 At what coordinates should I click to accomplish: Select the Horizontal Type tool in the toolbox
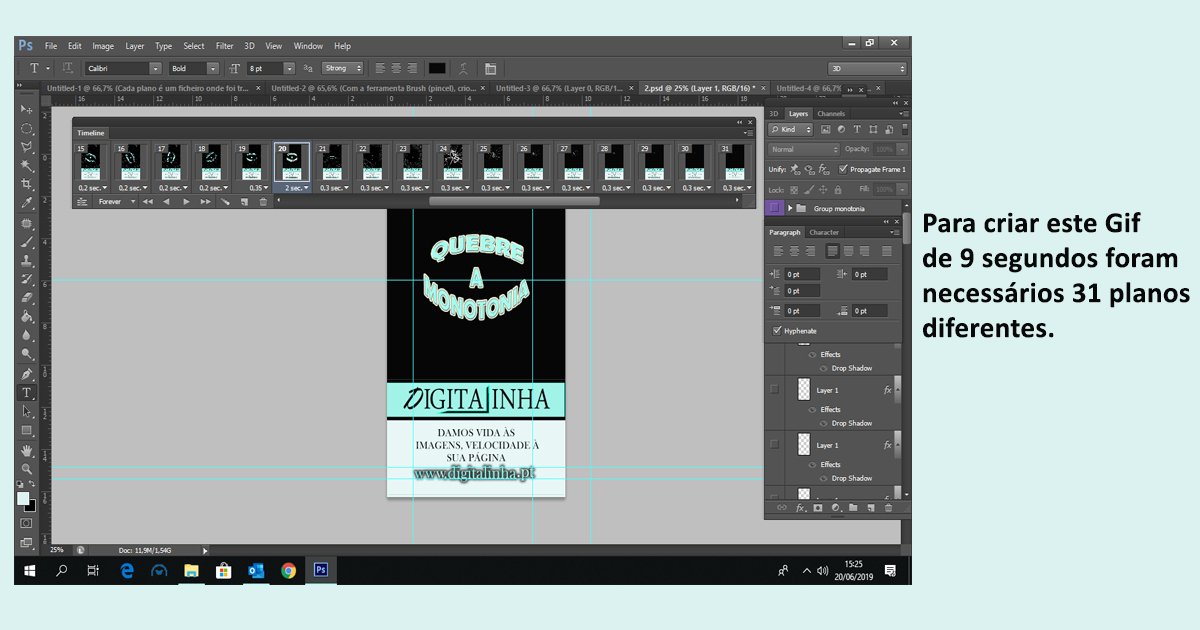pyautogui.click(x=27, y=393)
